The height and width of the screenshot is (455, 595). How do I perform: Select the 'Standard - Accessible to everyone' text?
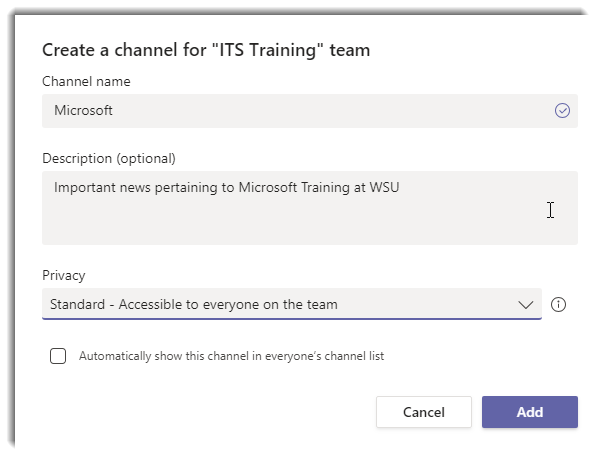194,304
